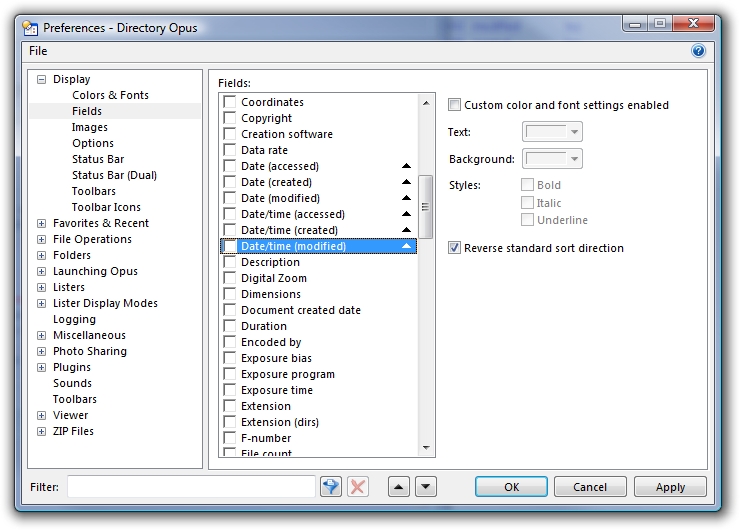
Task: Click the red X clear filter icon
Action: pos(358,487)
